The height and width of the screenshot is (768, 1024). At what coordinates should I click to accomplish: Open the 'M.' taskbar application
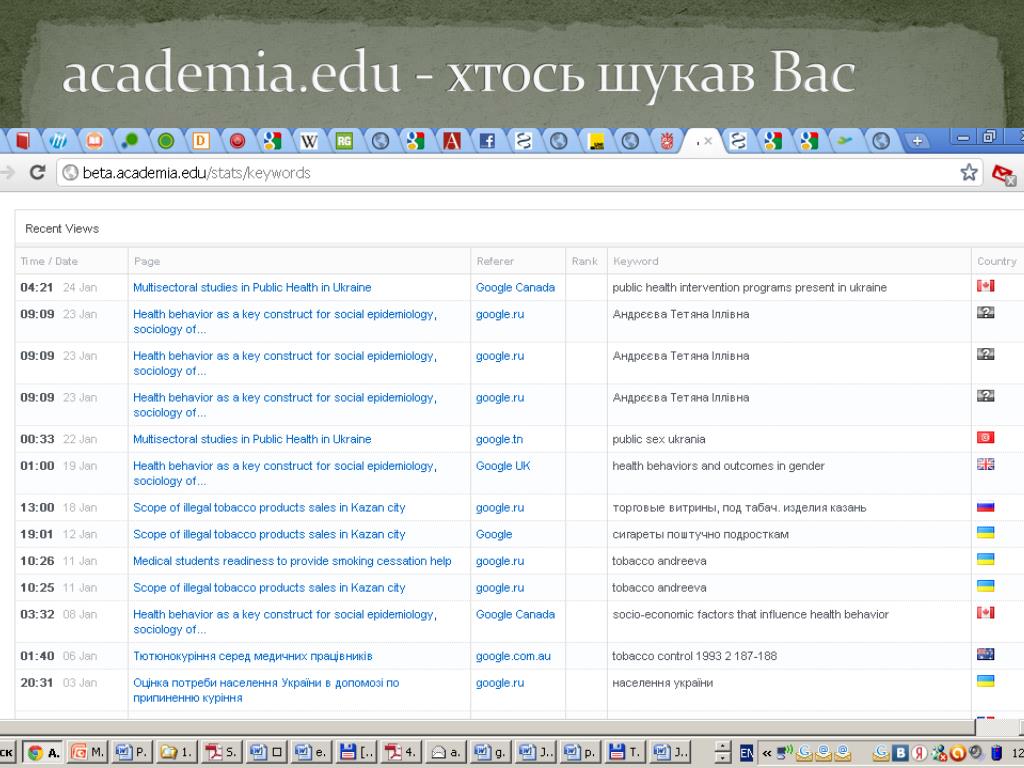click(x=88, y=752)
